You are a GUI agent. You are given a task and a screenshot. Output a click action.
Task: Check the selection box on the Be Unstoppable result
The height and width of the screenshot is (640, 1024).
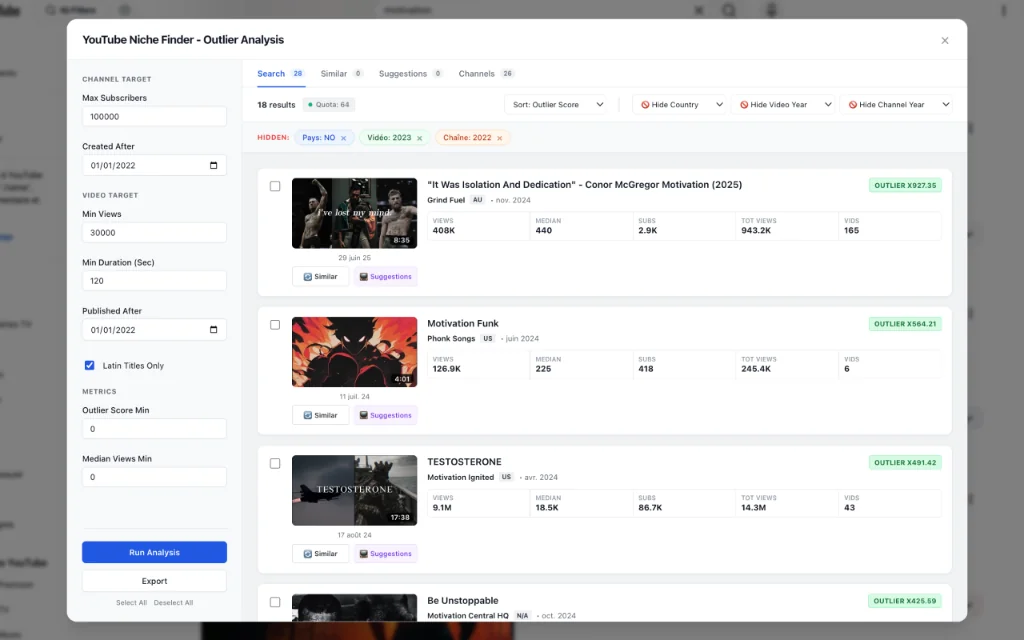click(x=276, y=602)
